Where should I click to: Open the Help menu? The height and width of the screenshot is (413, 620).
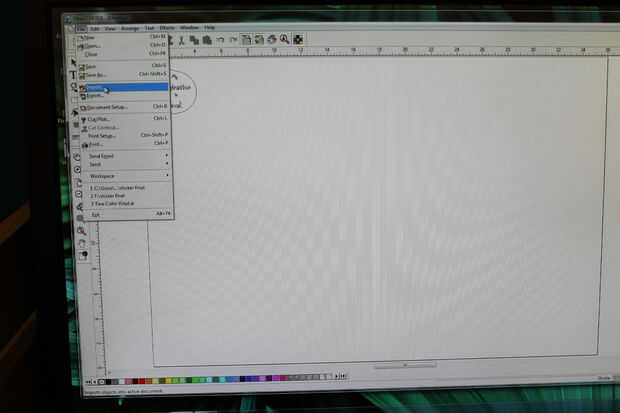coord(209,28)
